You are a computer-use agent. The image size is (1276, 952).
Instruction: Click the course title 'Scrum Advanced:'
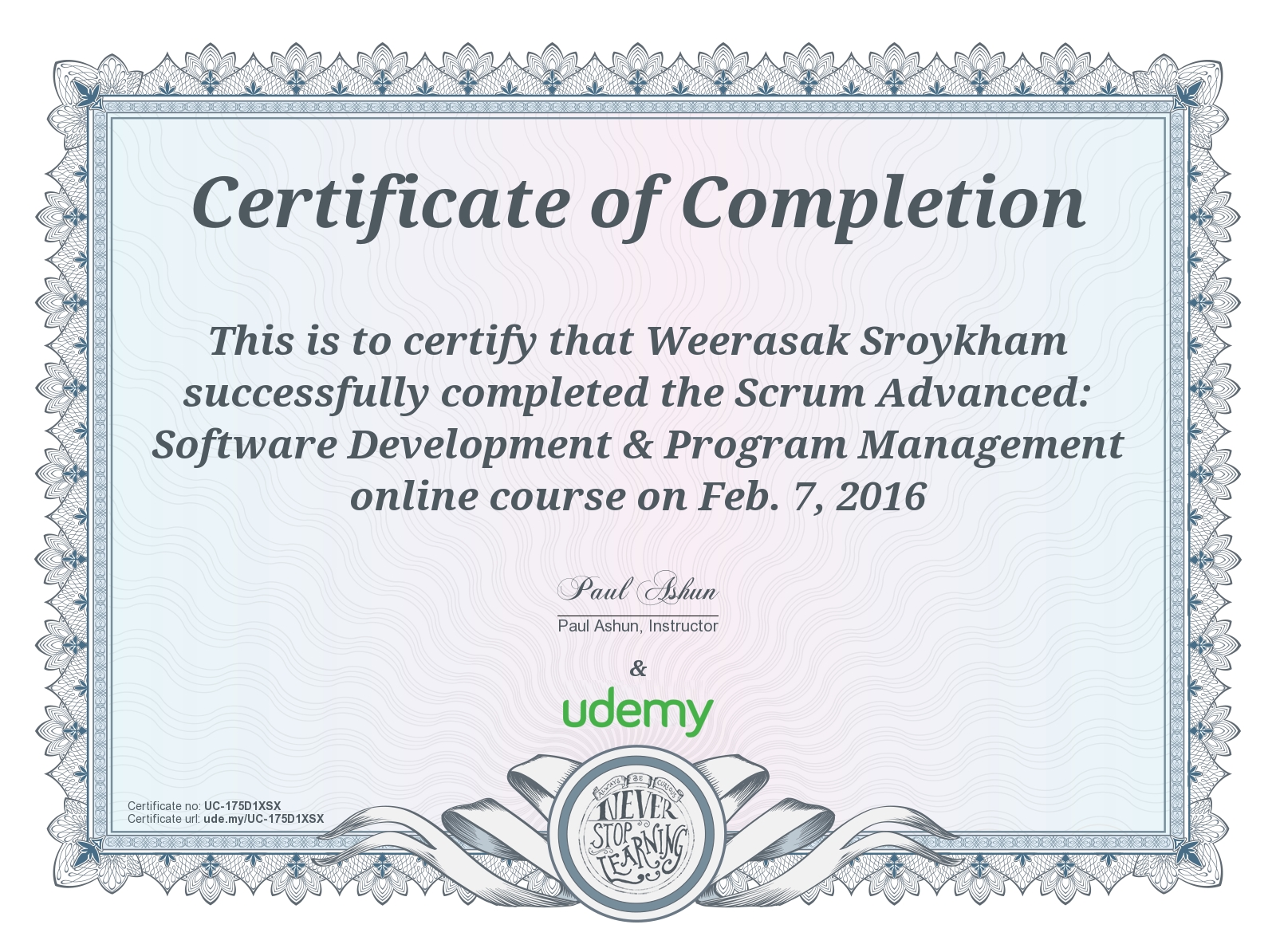[912, 392]
